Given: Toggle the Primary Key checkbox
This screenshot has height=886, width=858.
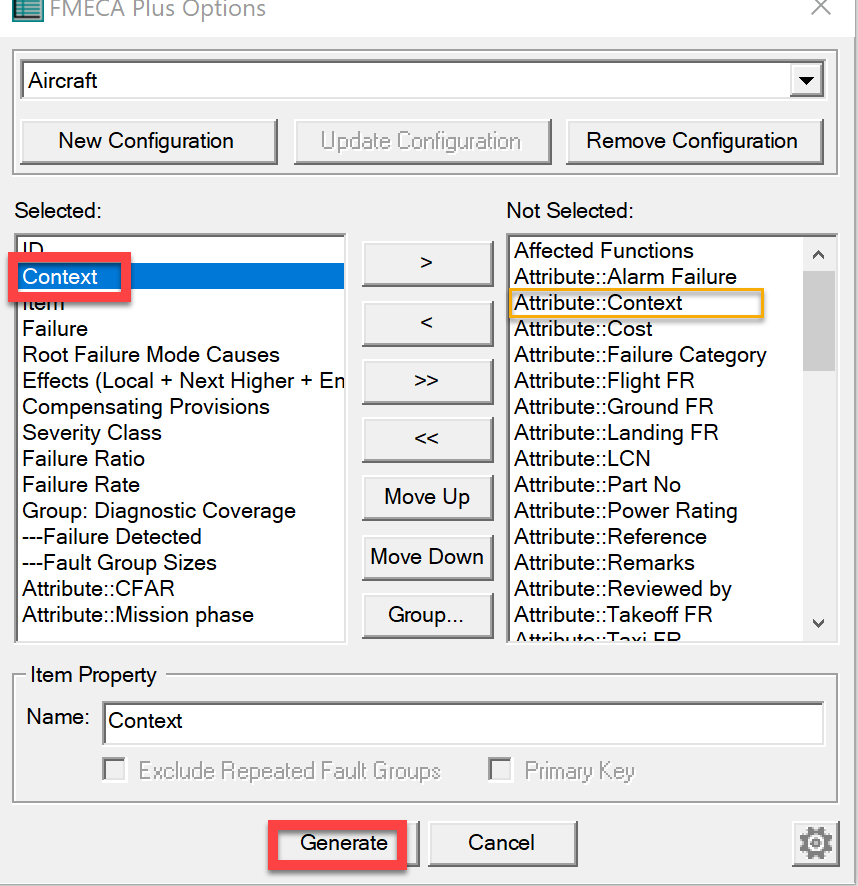Looking at the screenshot, I should click(500, 770).
